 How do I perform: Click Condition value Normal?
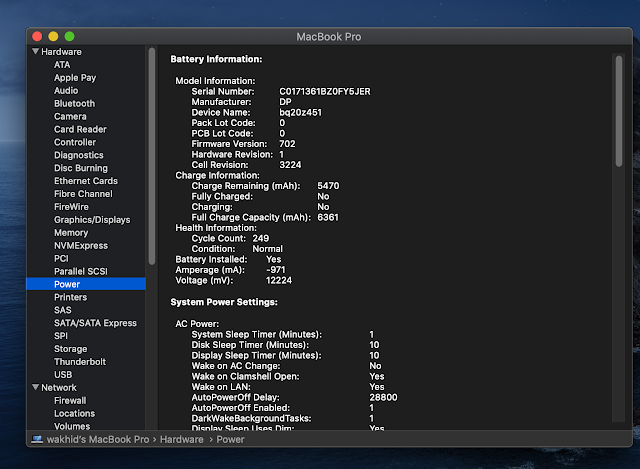coord(267,249)
